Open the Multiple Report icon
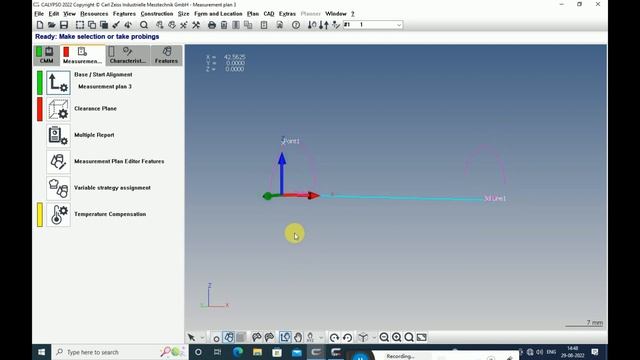640x360 pixels. point(58,136)
